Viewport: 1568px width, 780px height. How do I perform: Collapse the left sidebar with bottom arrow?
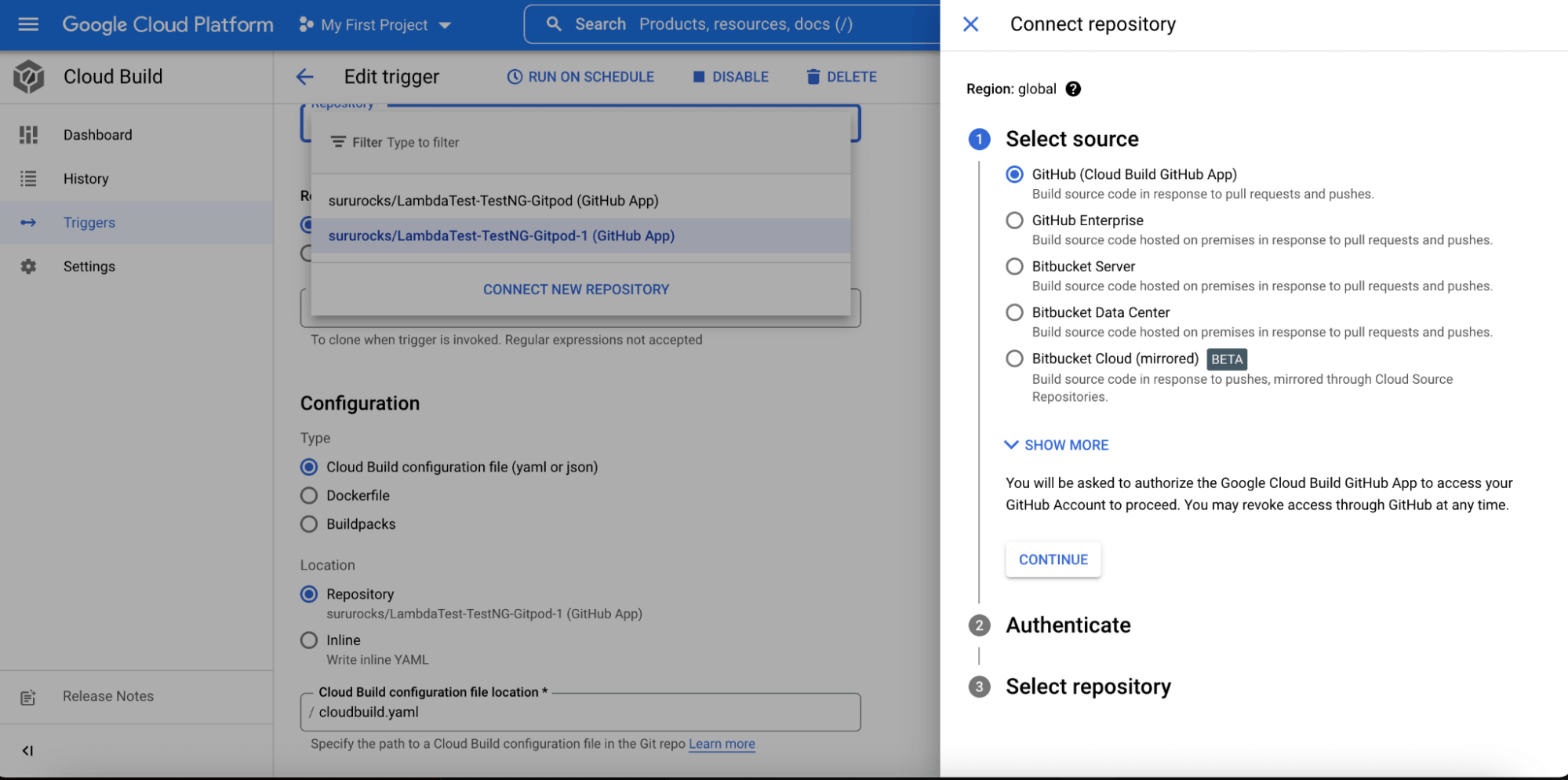27,750
